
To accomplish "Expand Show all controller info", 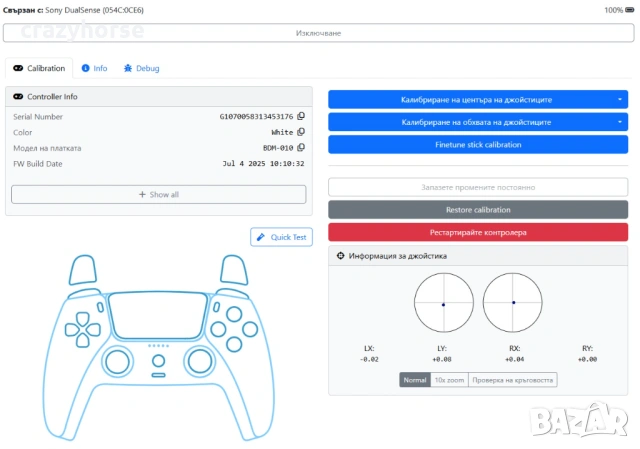I will click(159, 194).
